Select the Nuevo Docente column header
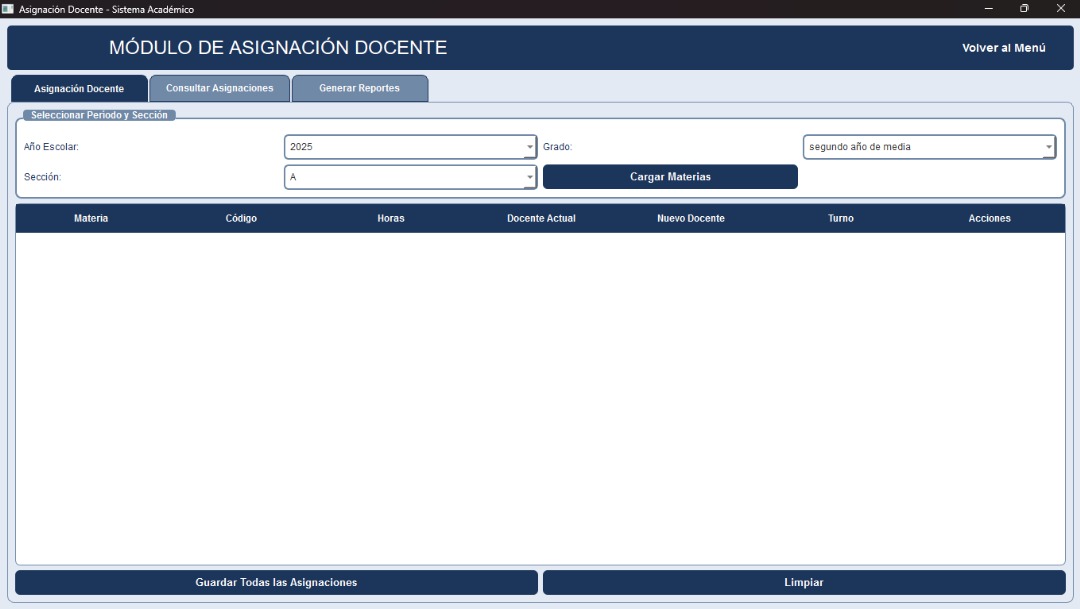This screenshot has height=609, width=1080. pos(691,218)
